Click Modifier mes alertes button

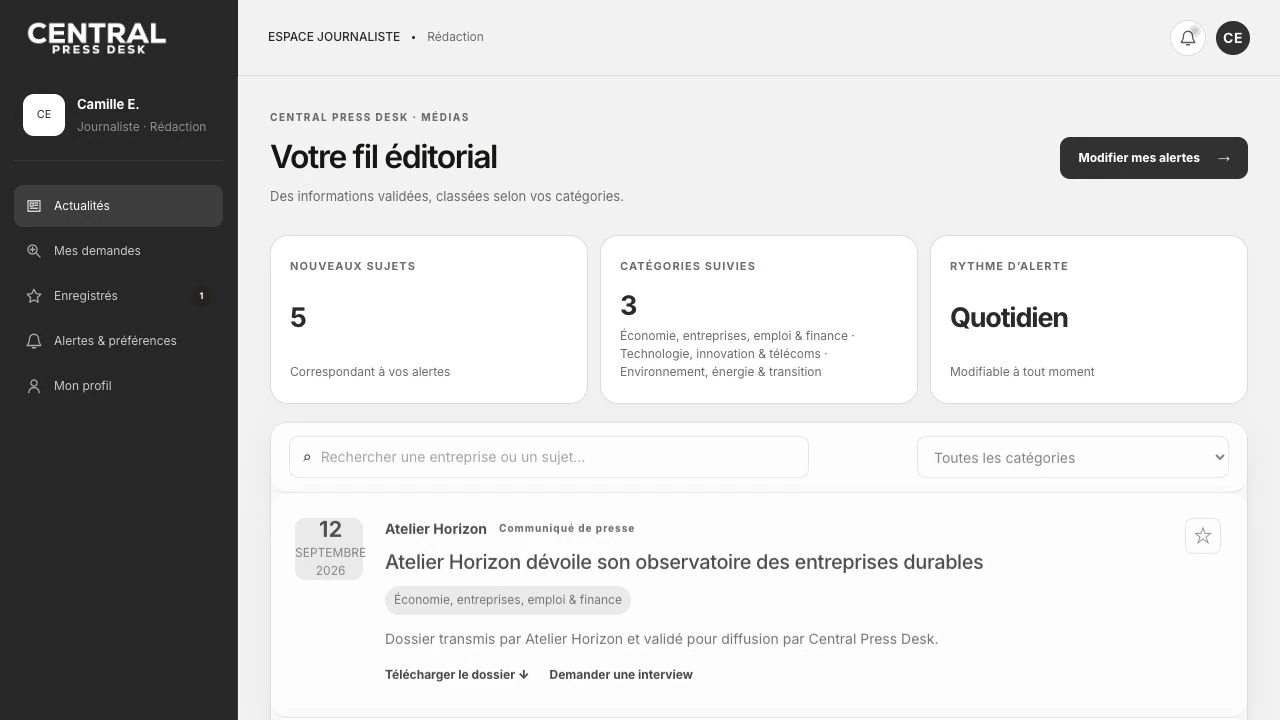[1154, 158]
